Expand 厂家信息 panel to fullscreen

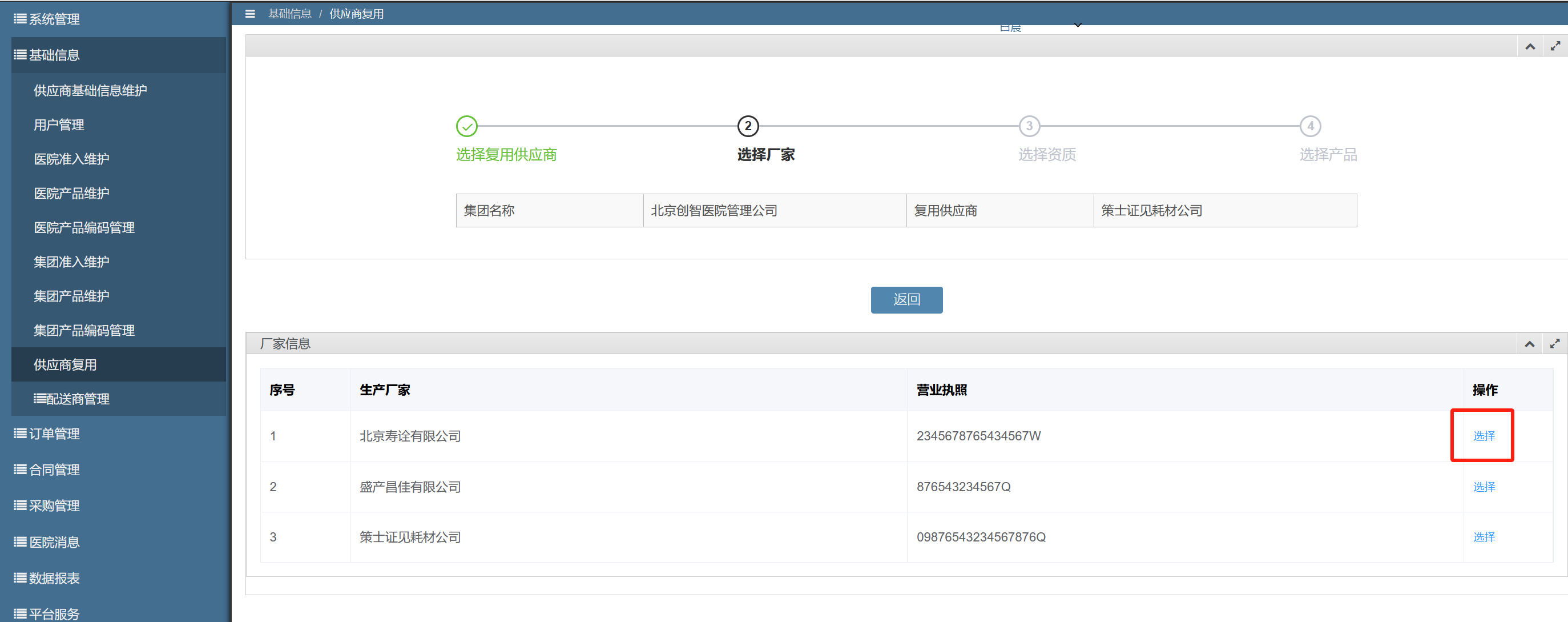(1555, 344)
